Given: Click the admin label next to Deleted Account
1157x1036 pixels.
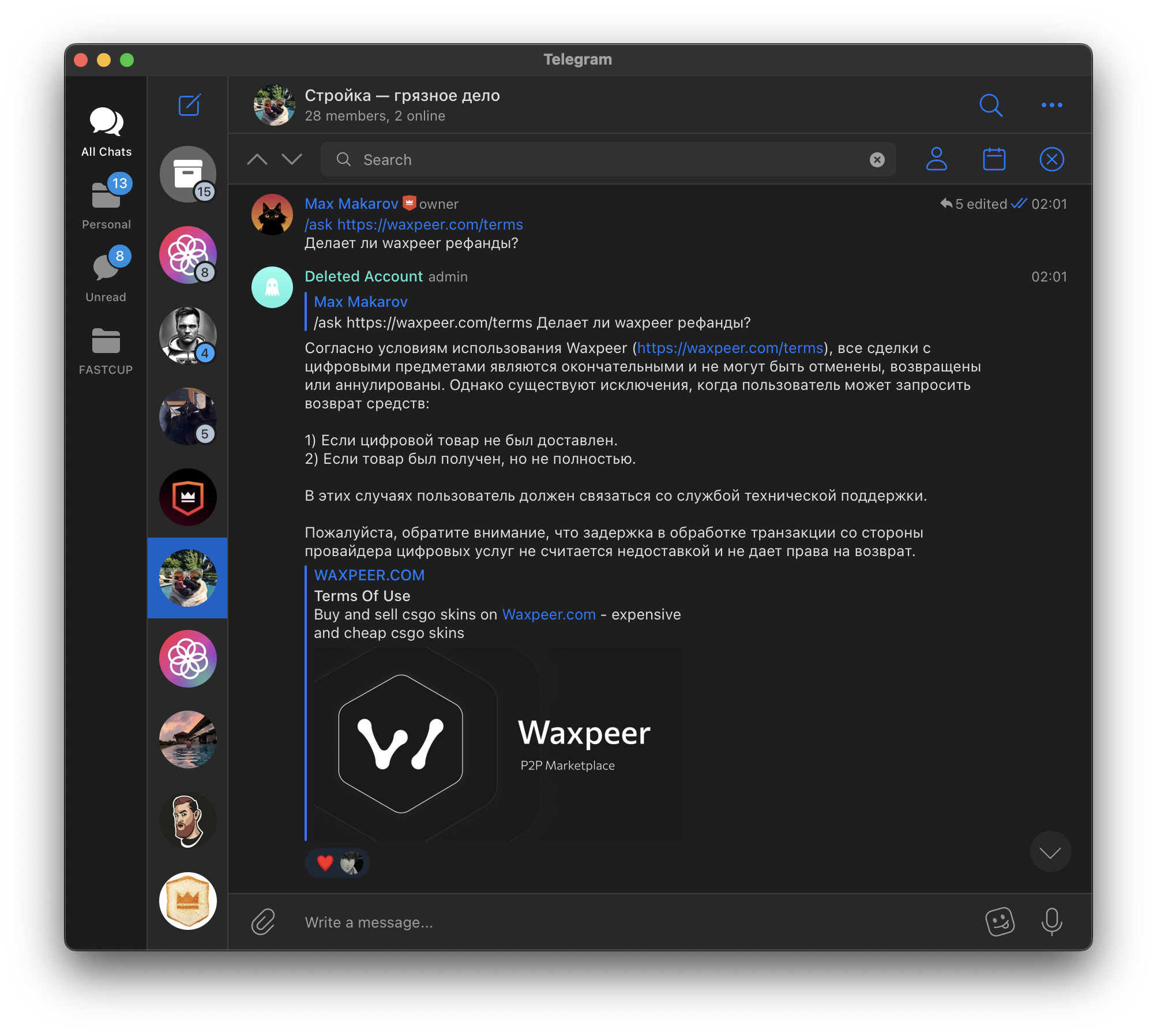Looking at the screenshot, I should pyautogui.click(x=448, y=276).
